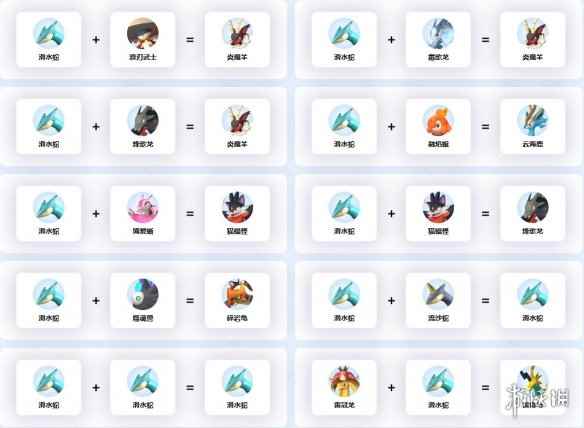Screen dimensions: 584x428
Task: Open the red antlered result beside frost dragon
Action: 533,33
